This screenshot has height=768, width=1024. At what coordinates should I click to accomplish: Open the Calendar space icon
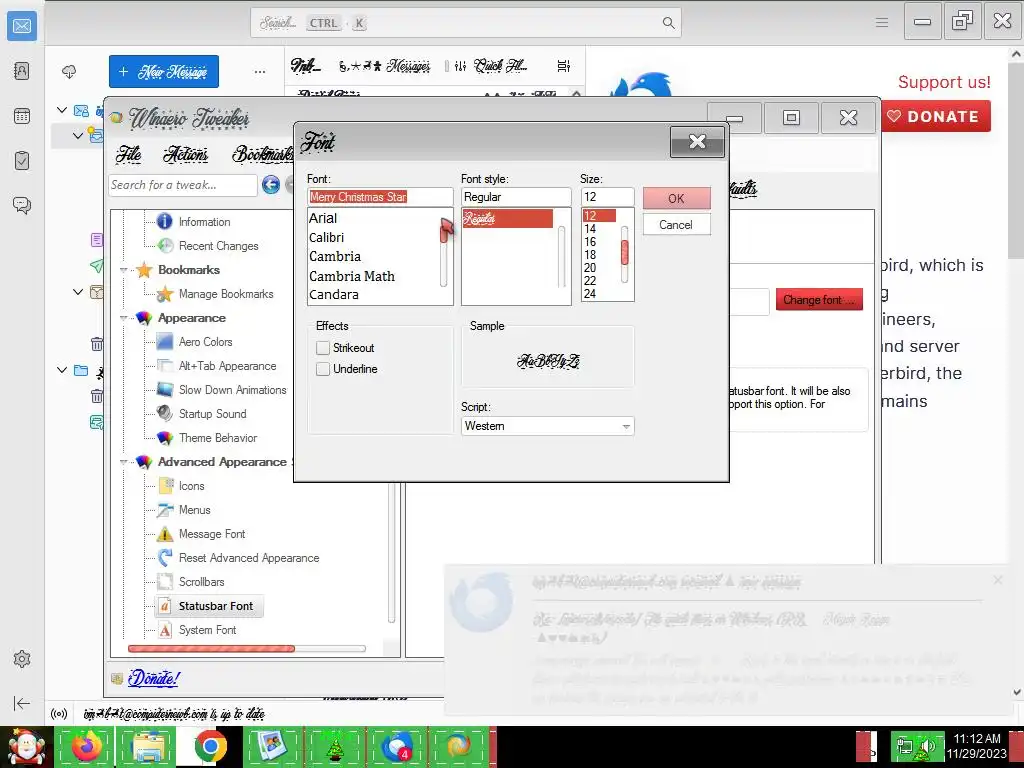(x=22, y=116)
